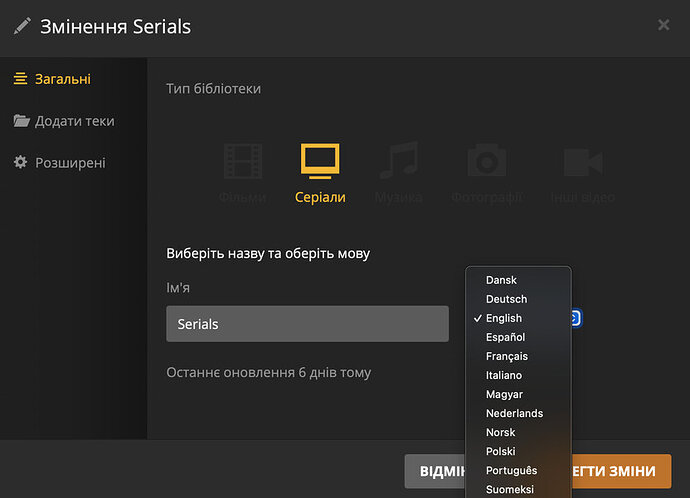690x498 pixels.
Task: Click the Serials name input field
Action: 307,324
